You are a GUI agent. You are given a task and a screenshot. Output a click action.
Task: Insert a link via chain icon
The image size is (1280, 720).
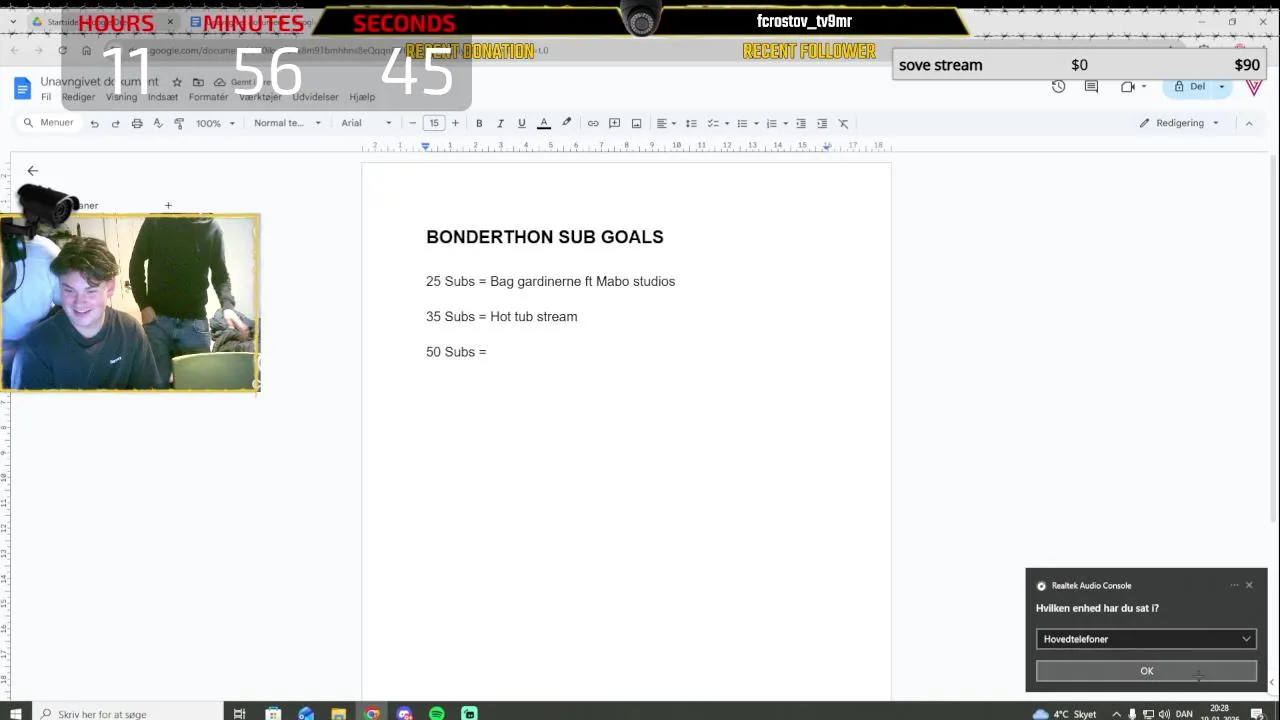[x=593, y=123]
